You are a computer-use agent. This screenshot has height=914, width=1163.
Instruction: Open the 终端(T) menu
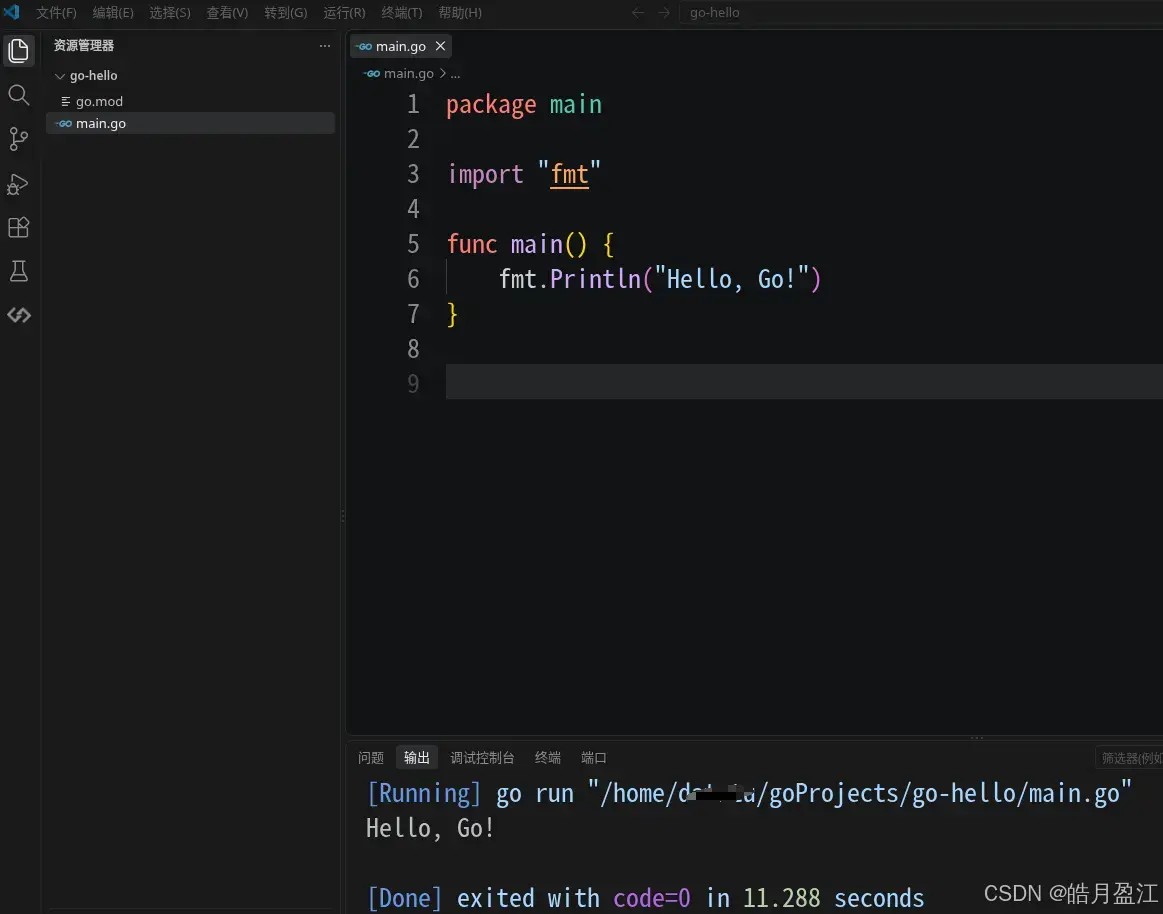401,13
